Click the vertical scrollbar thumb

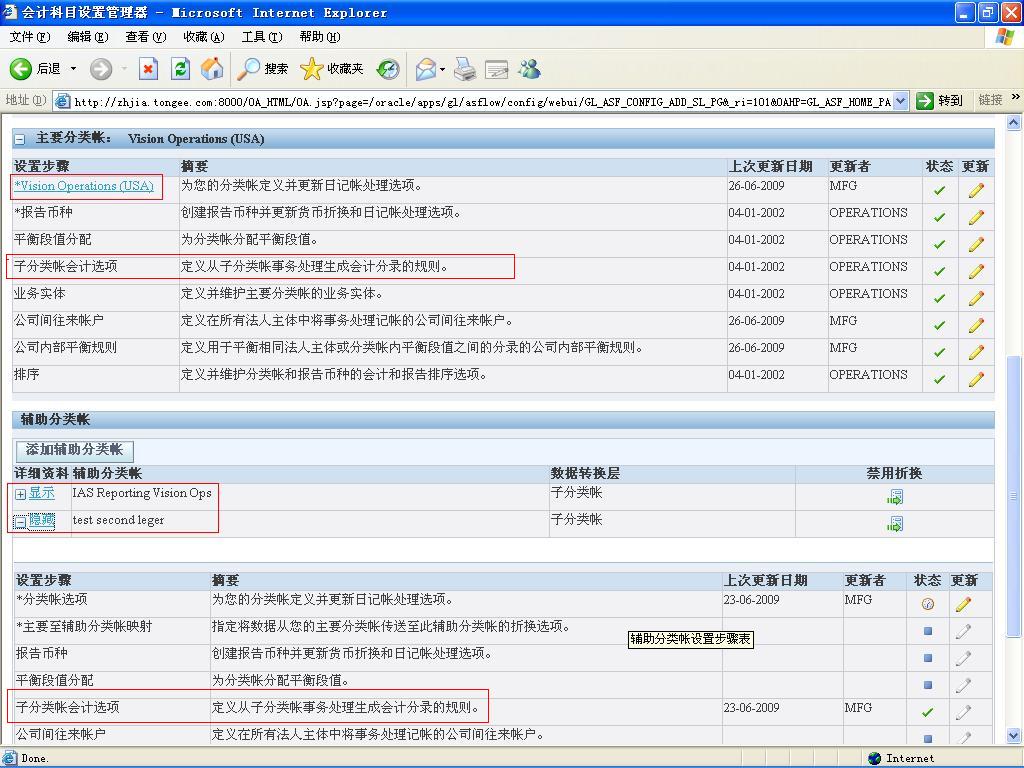[x=1014, y=496]
